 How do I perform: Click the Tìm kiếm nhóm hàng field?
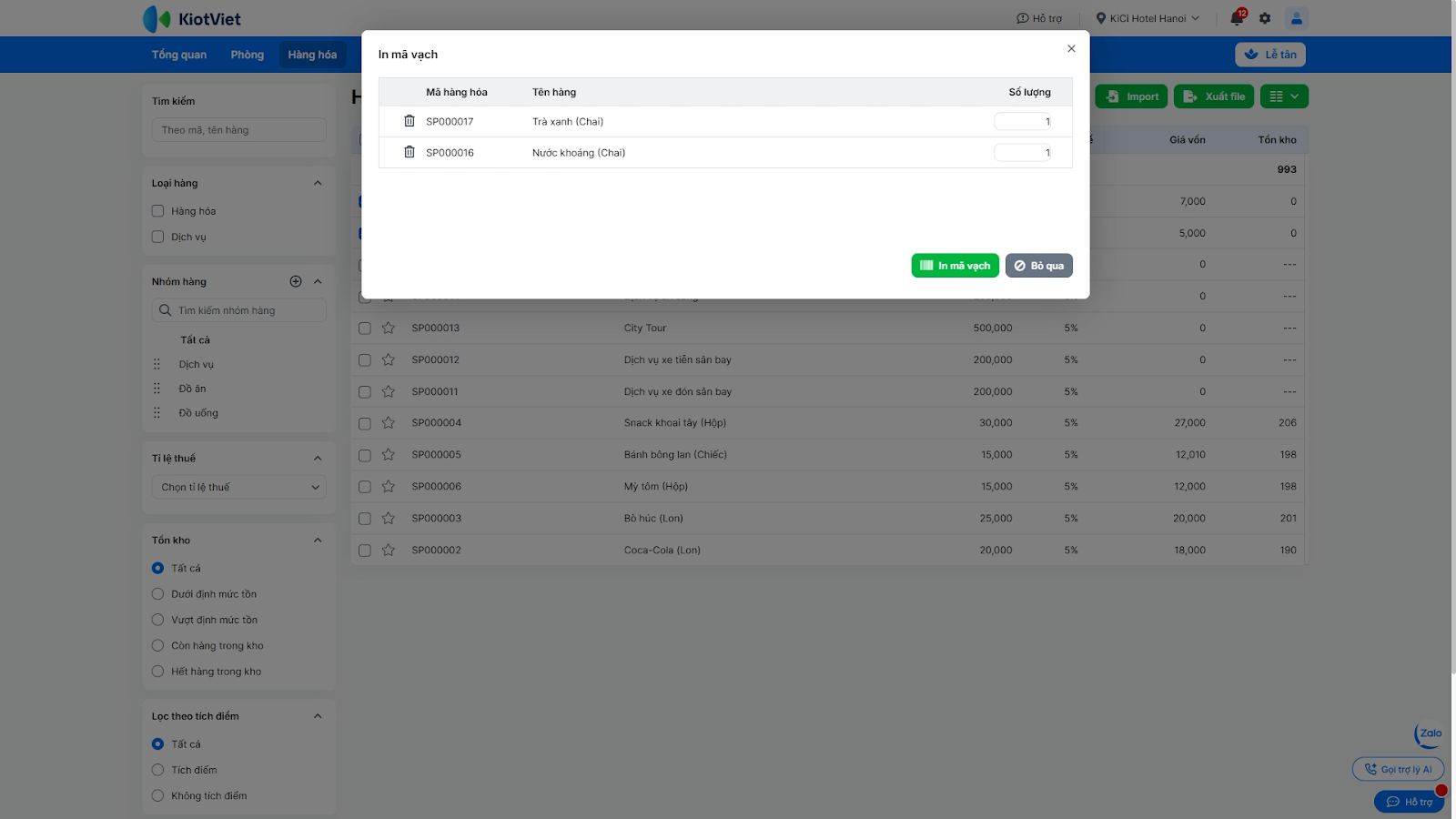239,310
